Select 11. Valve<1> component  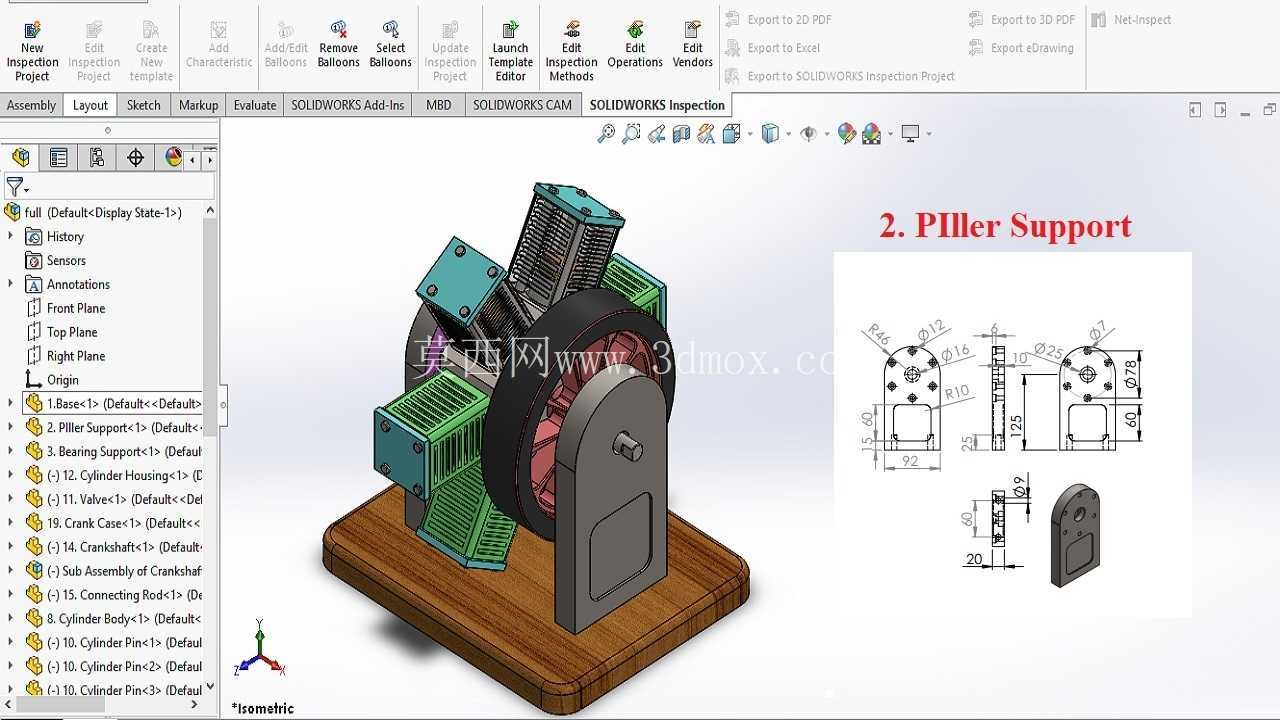pos(114,499)
